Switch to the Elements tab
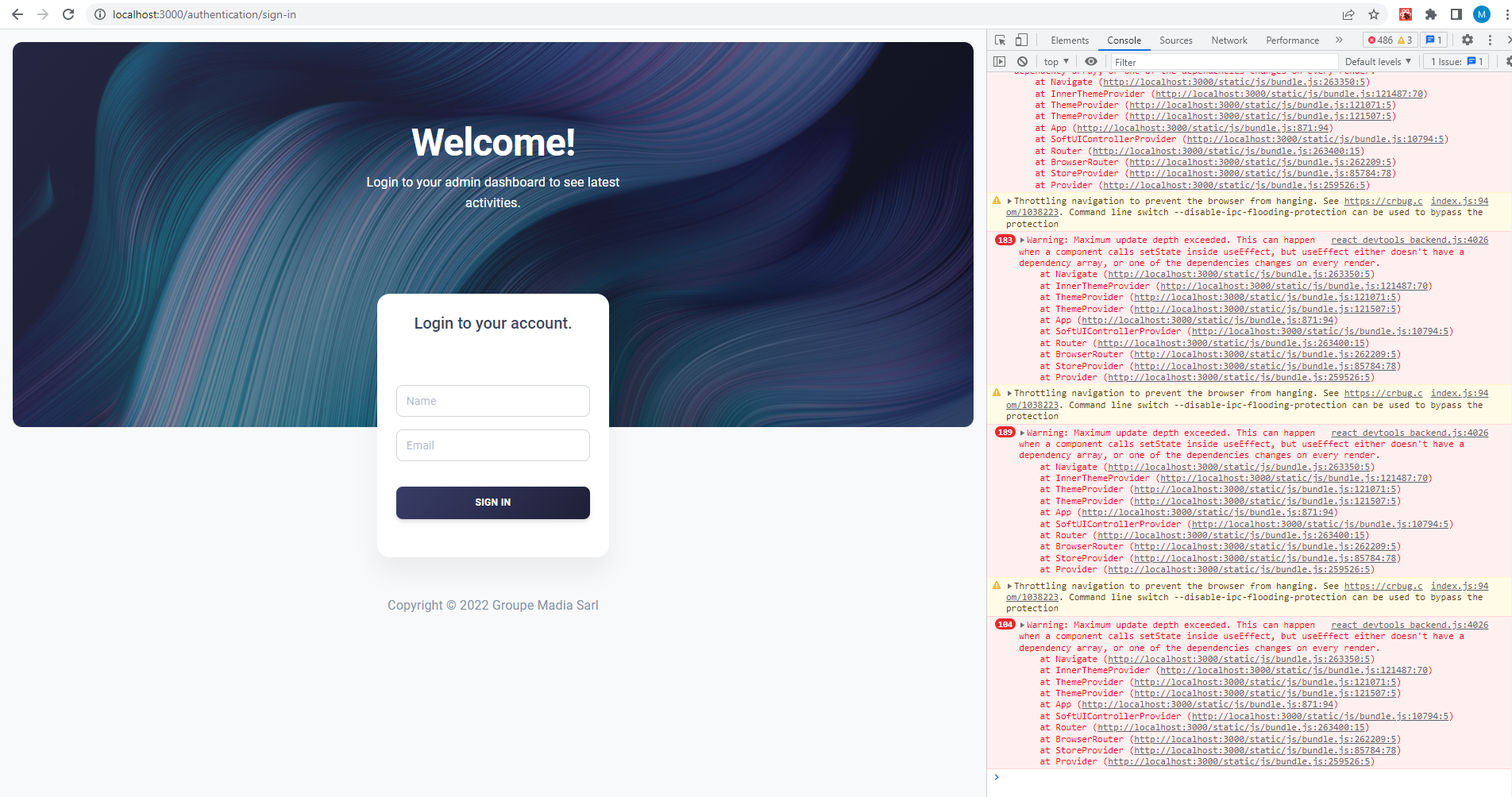The width and height of the screenshot is (1512, 797). [1069, 40]
